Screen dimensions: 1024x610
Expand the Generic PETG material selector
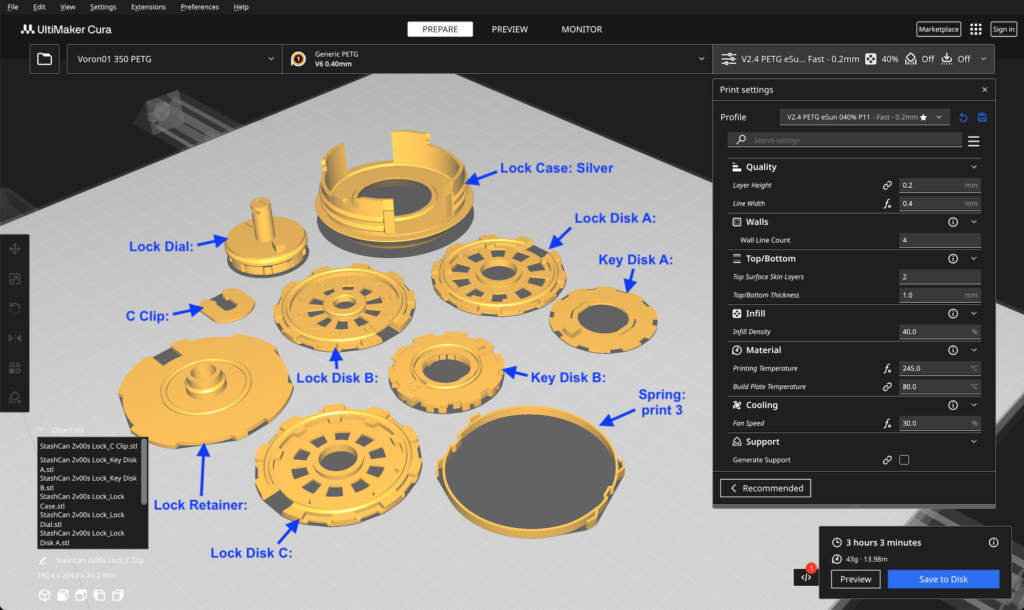point(497,59)
